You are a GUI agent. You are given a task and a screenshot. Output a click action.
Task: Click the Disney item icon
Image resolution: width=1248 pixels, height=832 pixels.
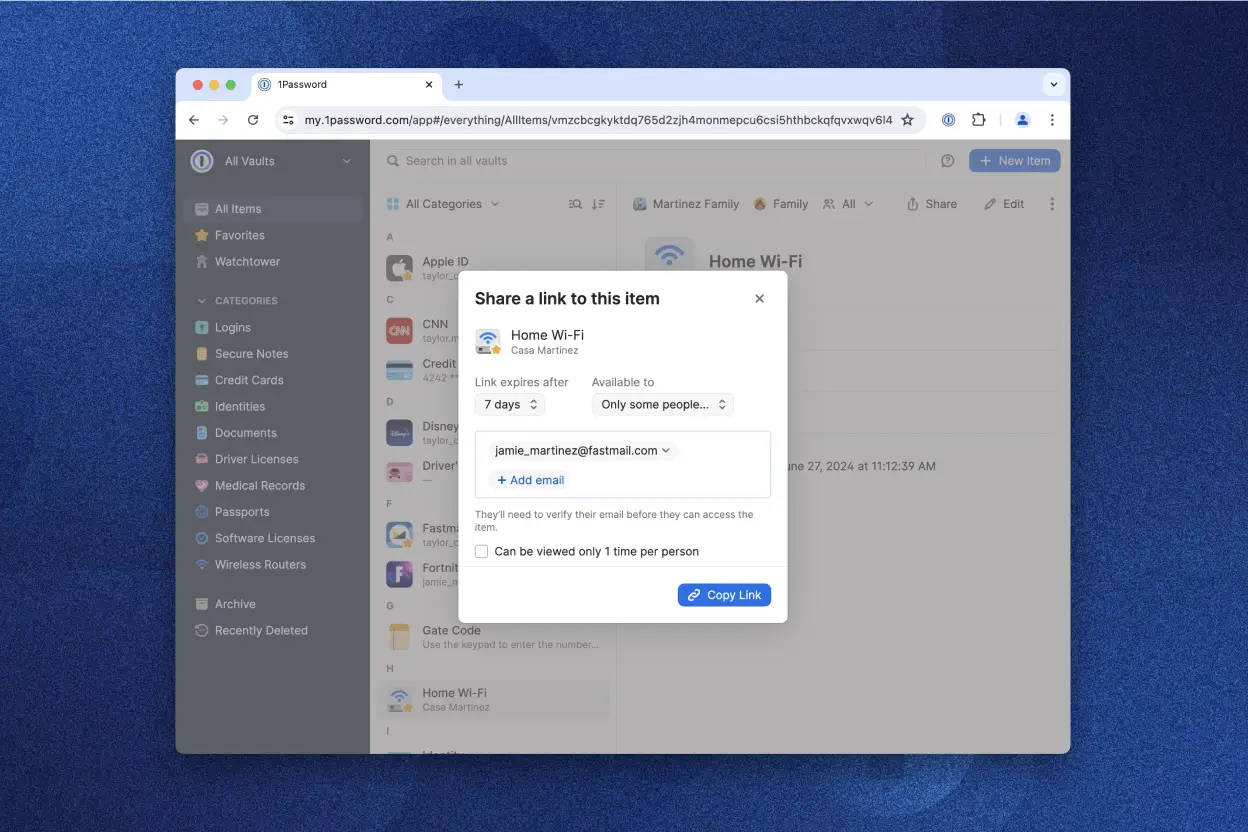399,433
